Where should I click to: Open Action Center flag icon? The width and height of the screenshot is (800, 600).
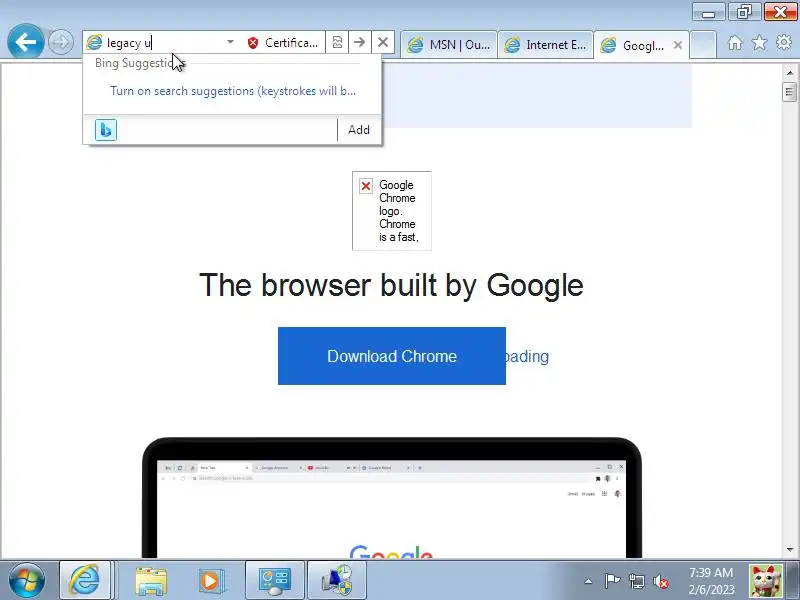[x=612, y=581]
